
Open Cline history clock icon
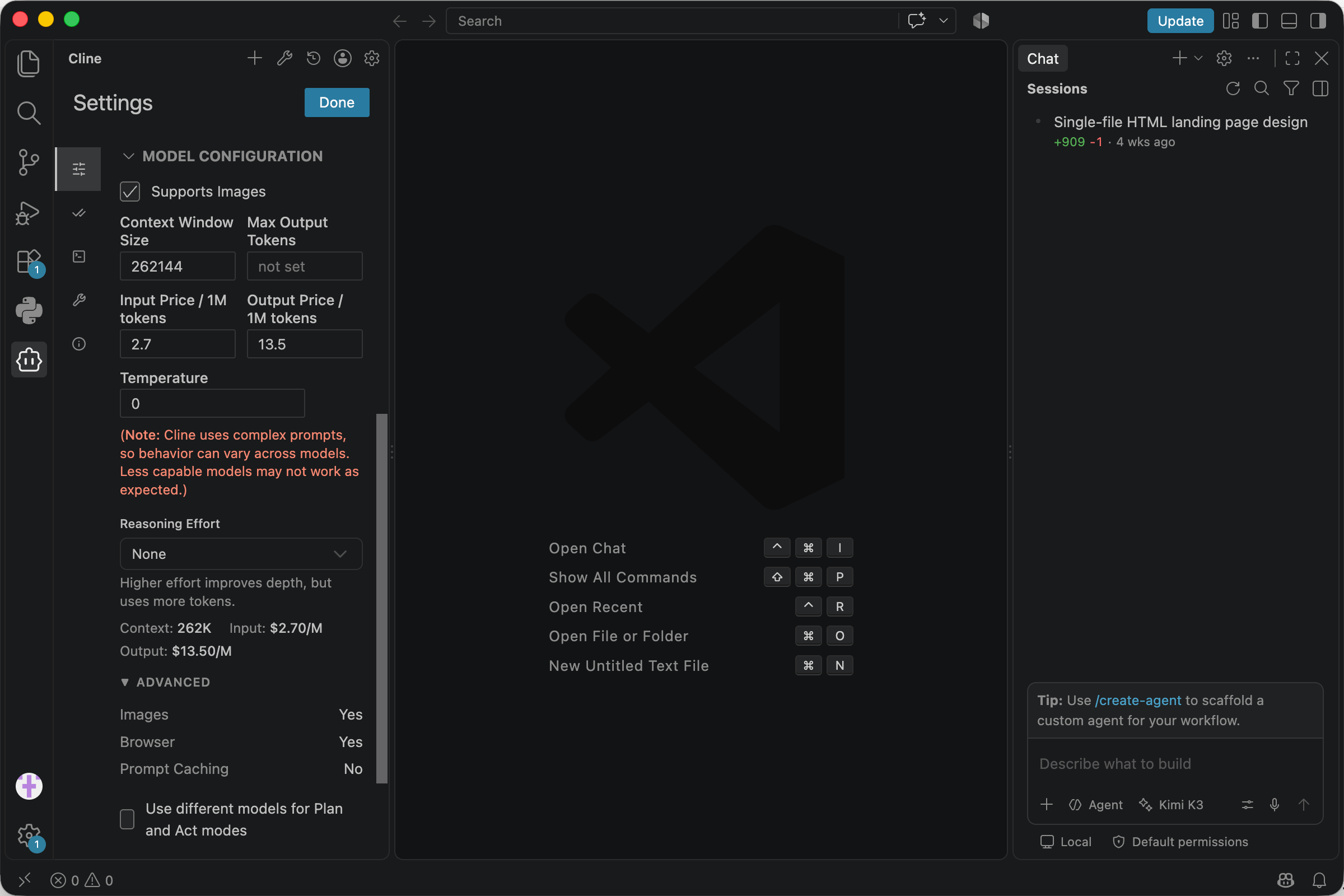(x=313, y=58)
